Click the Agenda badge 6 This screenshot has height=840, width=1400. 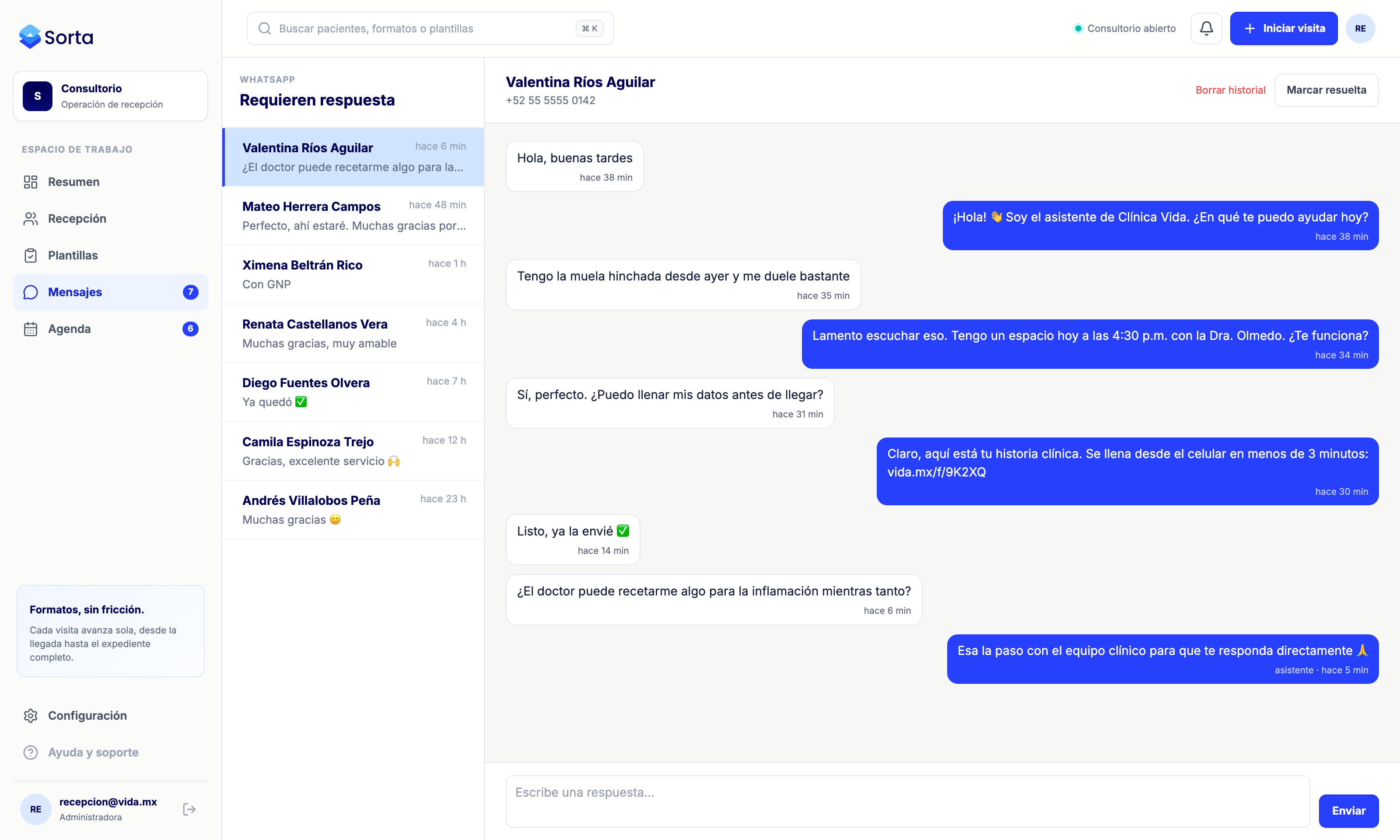pyautogui.click(x=190, y=329)
